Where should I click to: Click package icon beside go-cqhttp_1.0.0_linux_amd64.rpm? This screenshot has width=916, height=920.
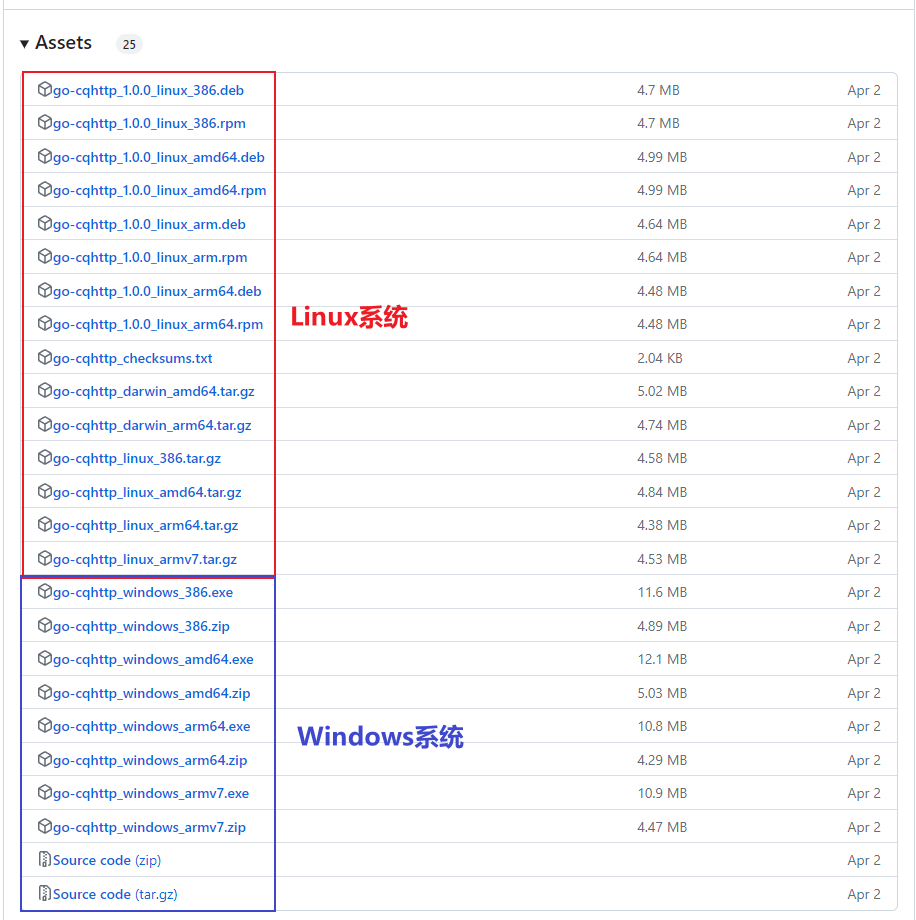45,190
